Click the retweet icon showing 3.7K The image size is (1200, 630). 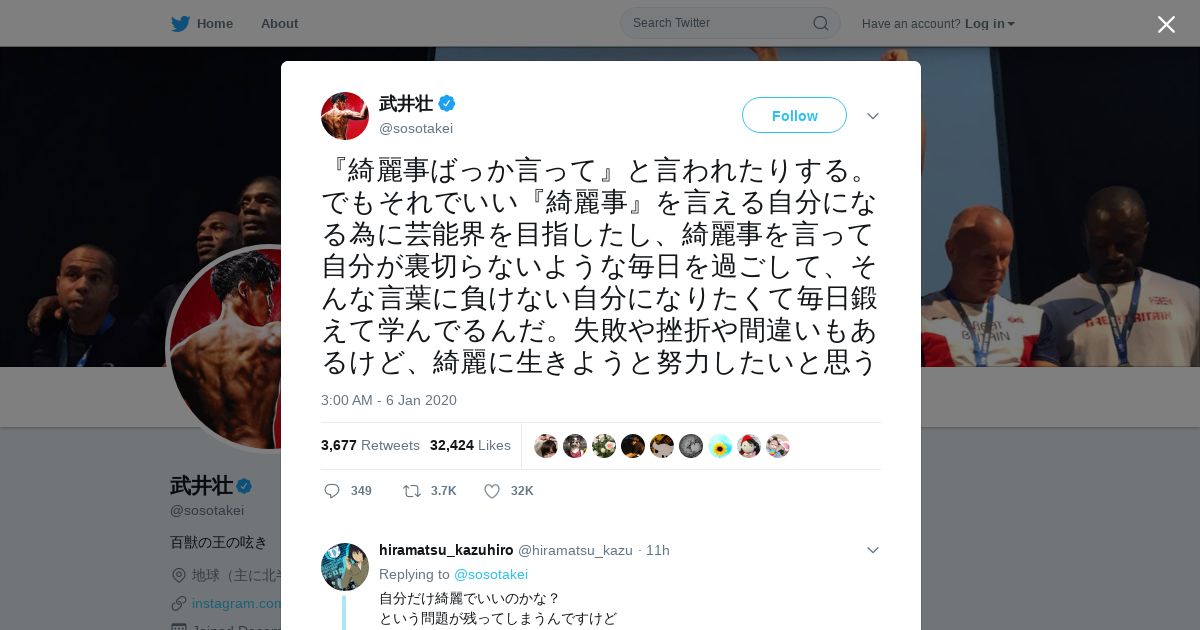pos(411,491)
